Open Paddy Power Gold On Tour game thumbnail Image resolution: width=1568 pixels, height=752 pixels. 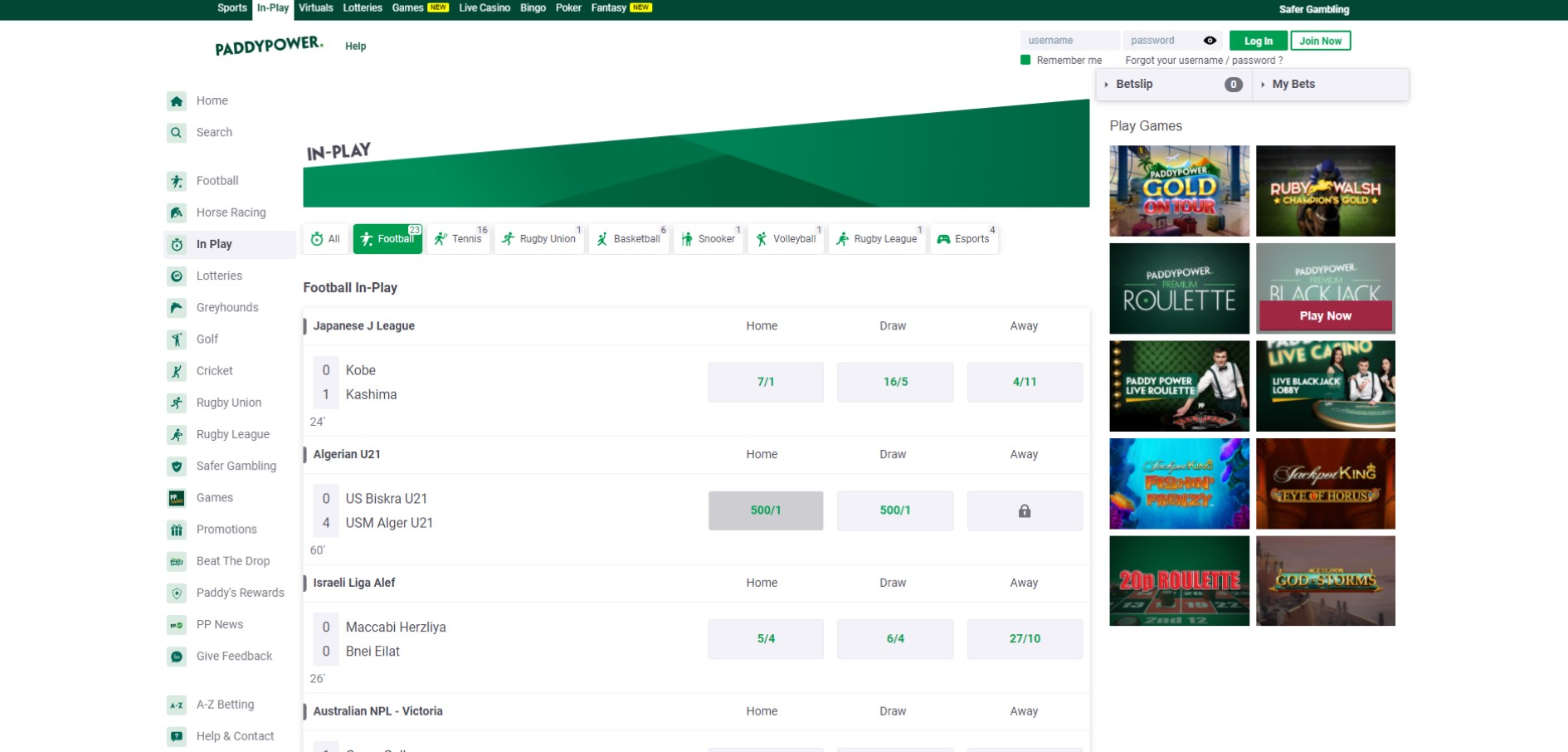[1180, 191]
